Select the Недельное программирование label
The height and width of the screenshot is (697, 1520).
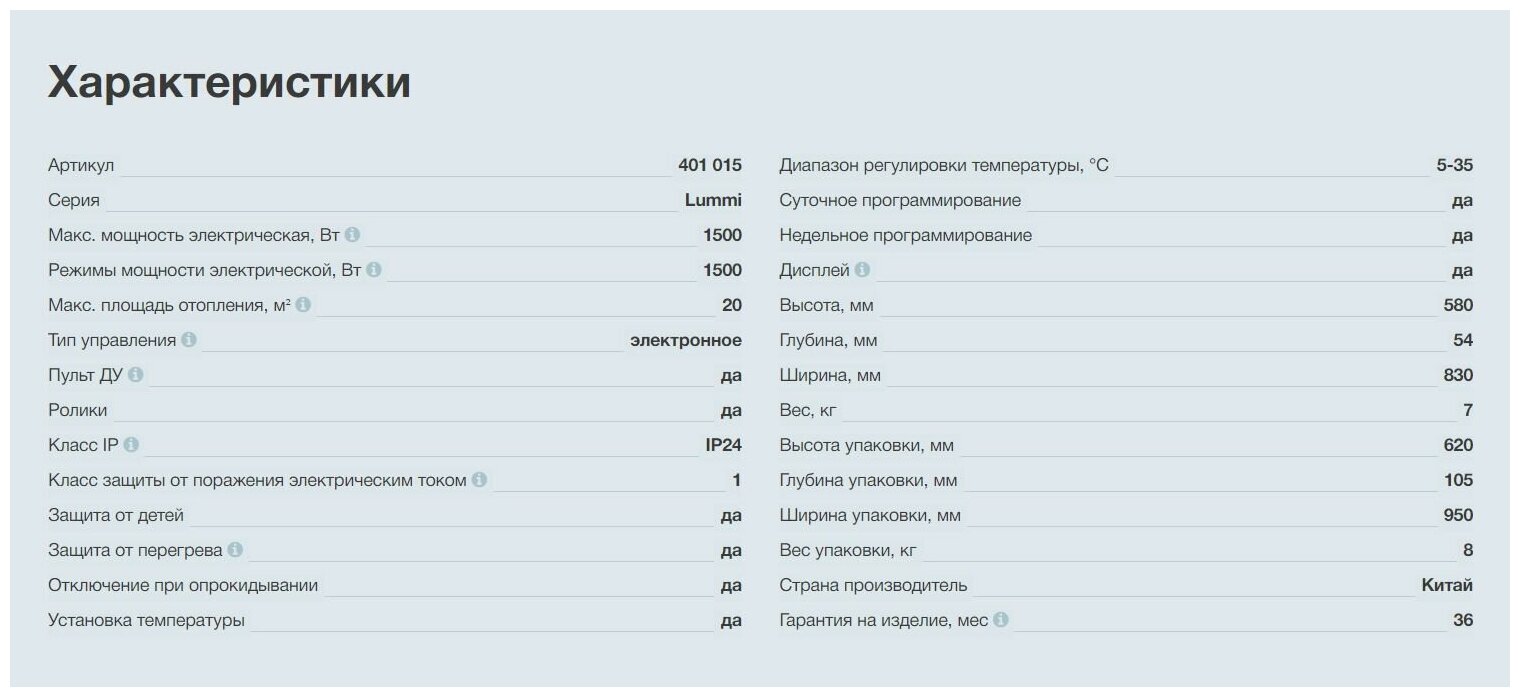click(x=906, y=236)
